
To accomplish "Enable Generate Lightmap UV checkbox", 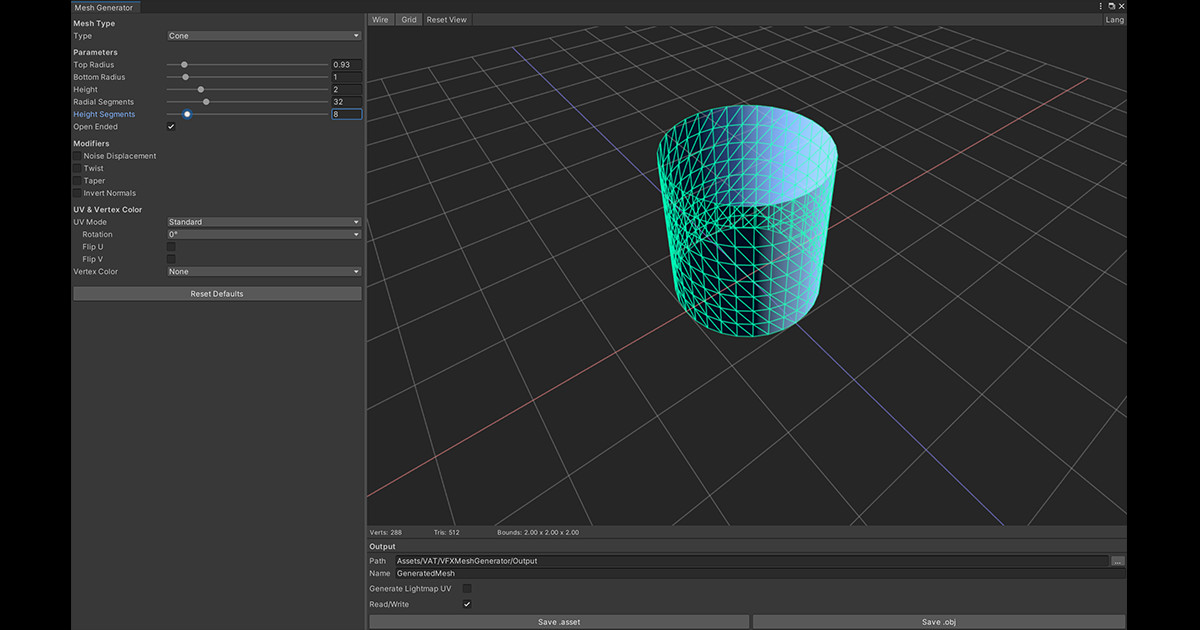I will coord(467,589).
